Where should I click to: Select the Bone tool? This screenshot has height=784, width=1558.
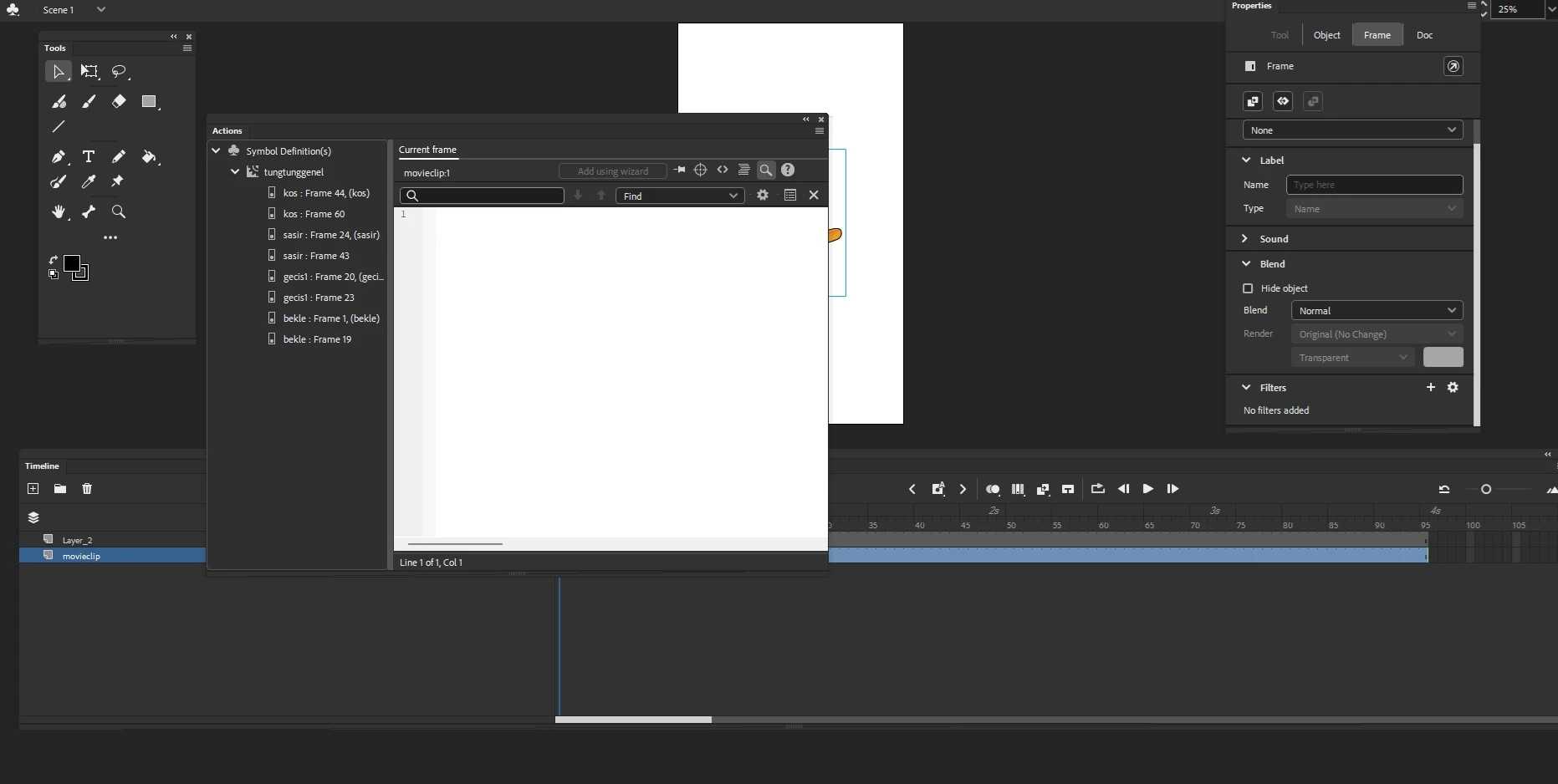pos(89,211)
